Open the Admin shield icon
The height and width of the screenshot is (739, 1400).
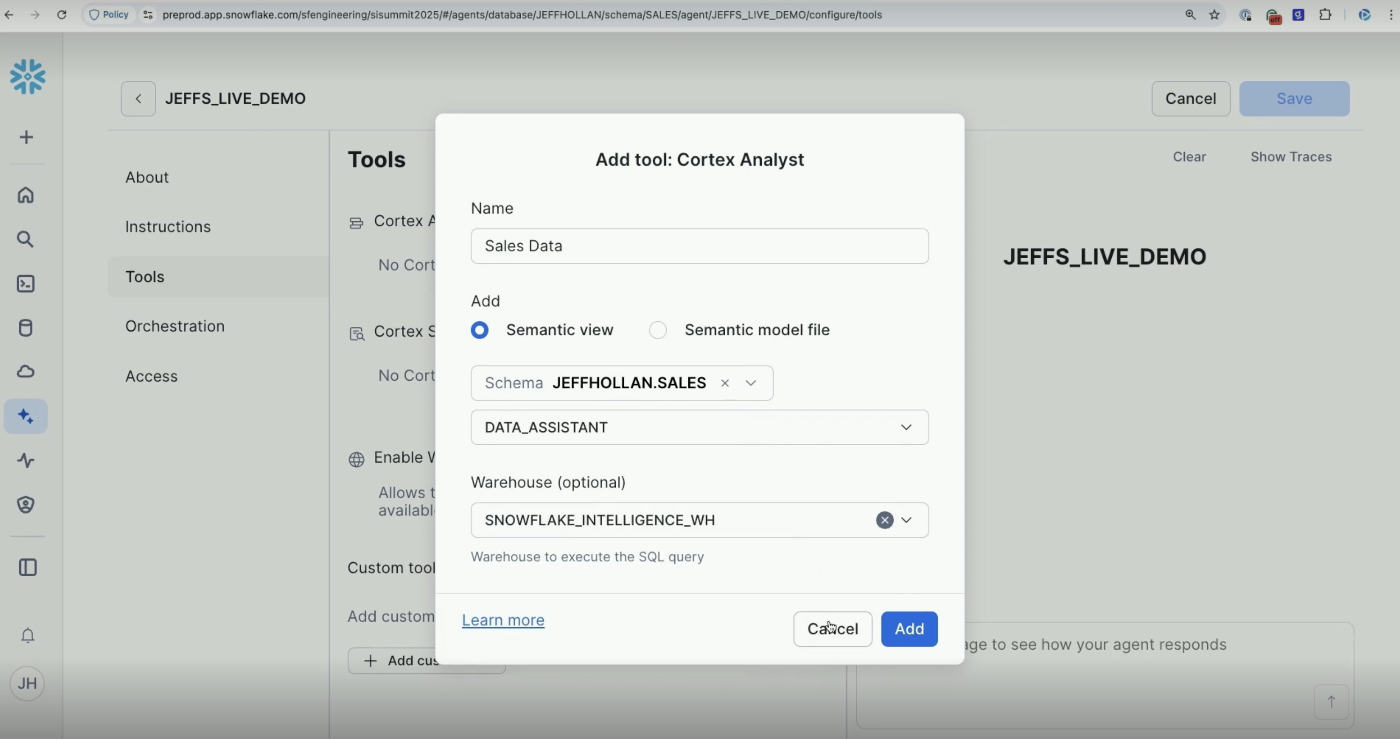pos(26,505)
